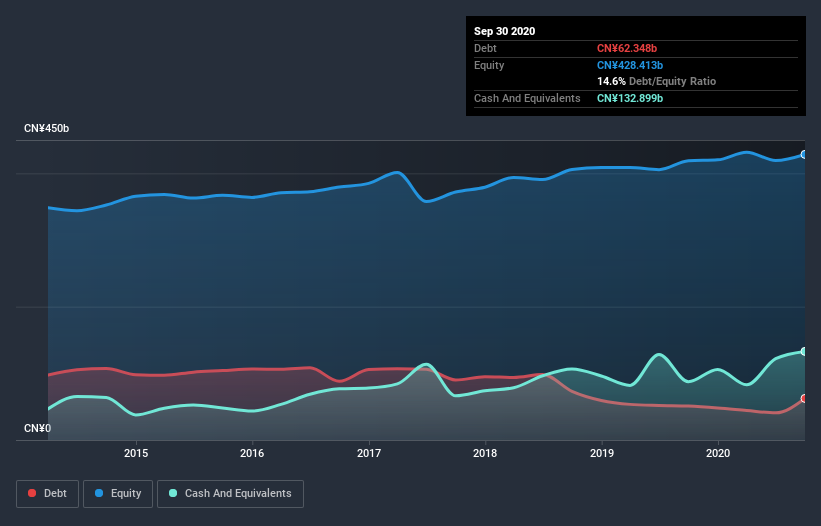Click the Equity label in the tooltip
The height and width of the screenshot is (526, 821).
pos(489,65)
